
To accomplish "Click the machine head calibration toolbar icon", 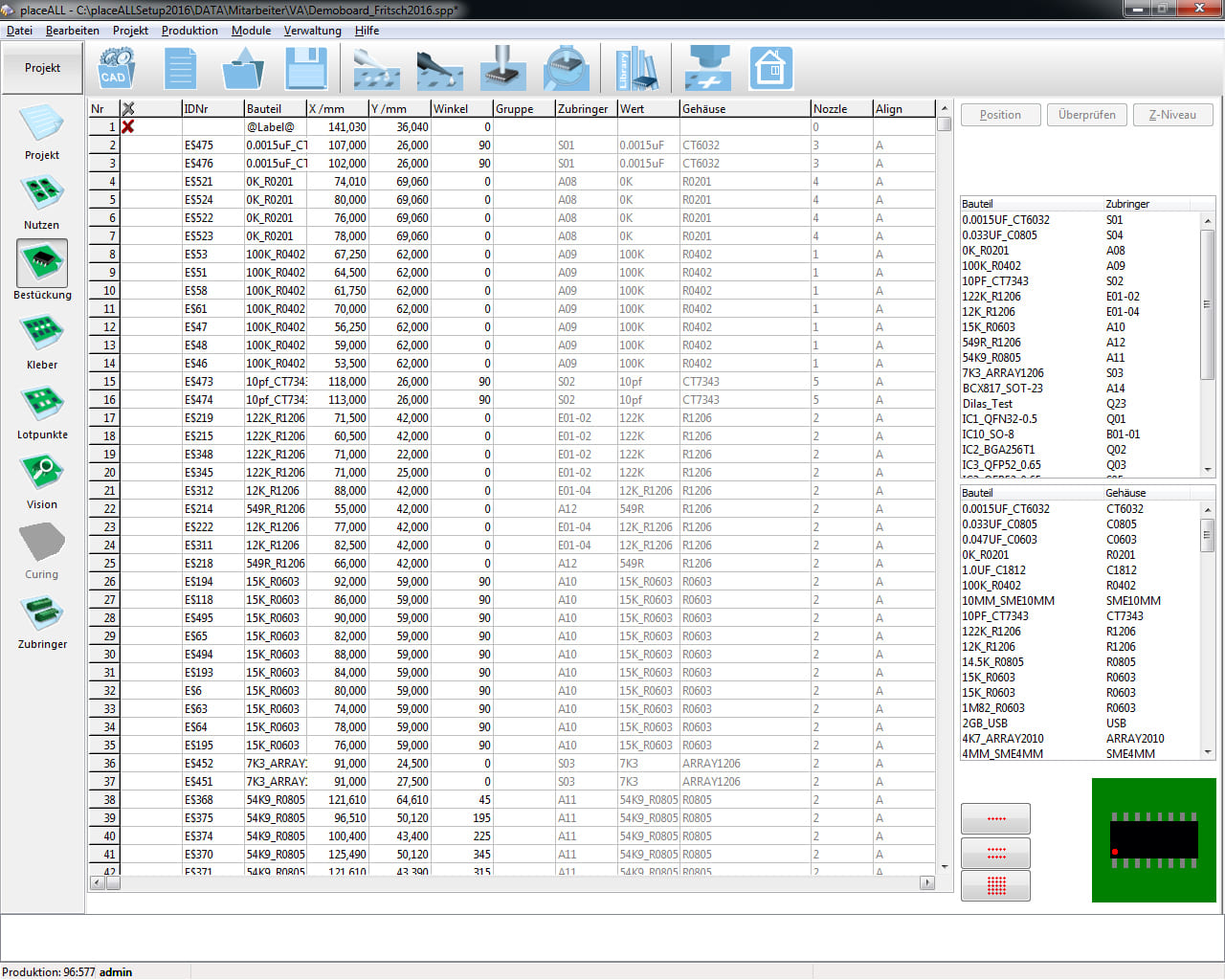I will [x=708, y=69].
